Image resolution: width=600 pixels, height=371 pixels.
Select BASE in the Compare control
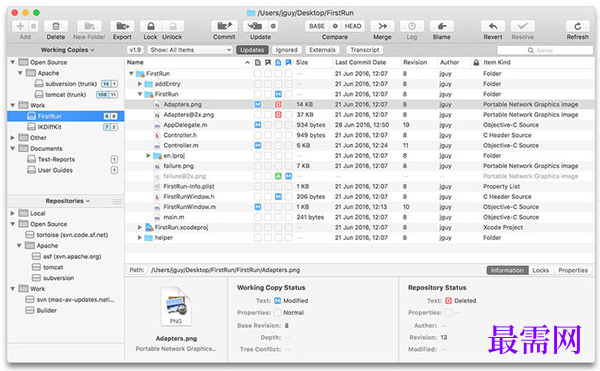tap(317, 26)
